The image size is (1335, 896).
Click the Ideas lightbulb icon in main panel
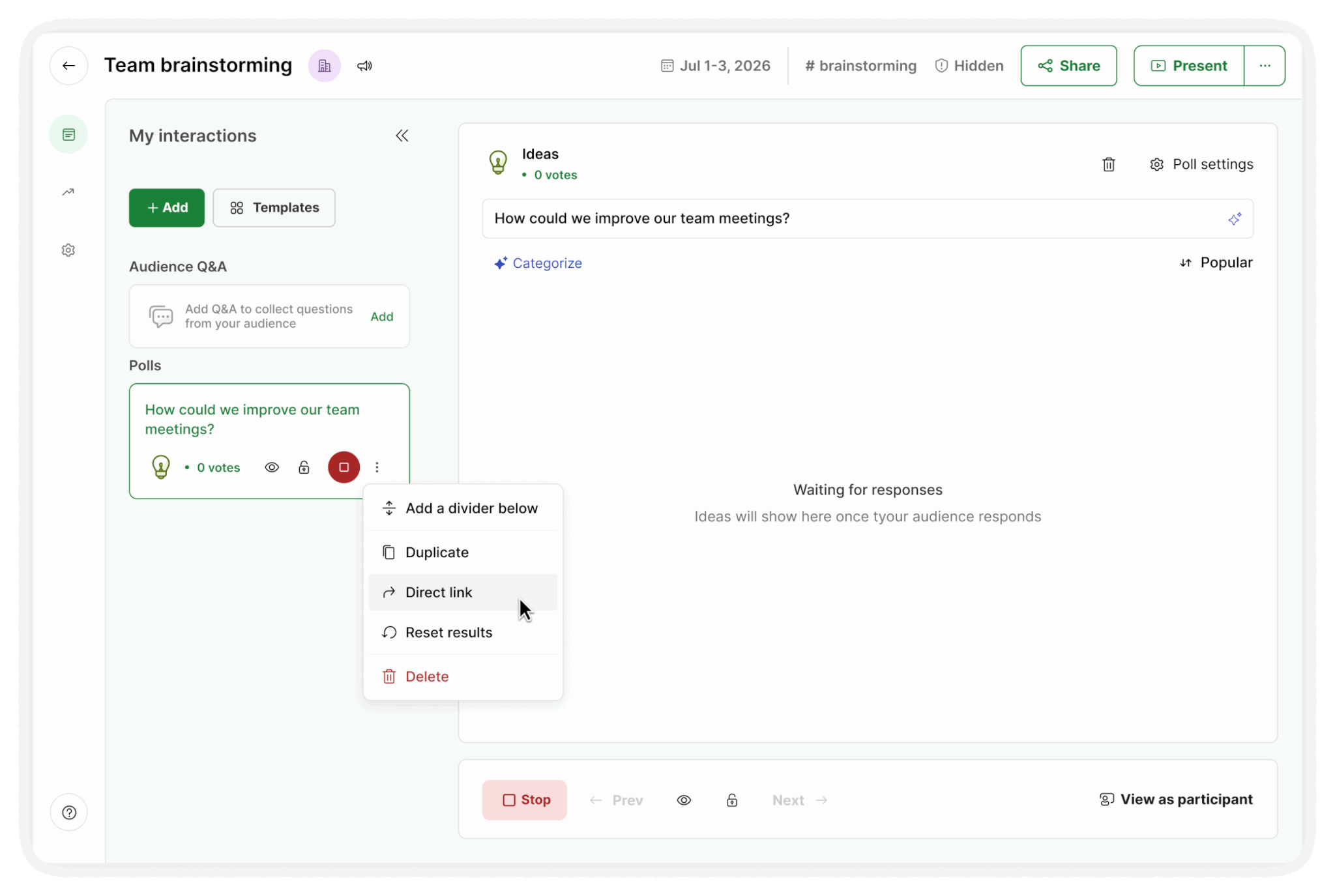(x=498, y=163)
